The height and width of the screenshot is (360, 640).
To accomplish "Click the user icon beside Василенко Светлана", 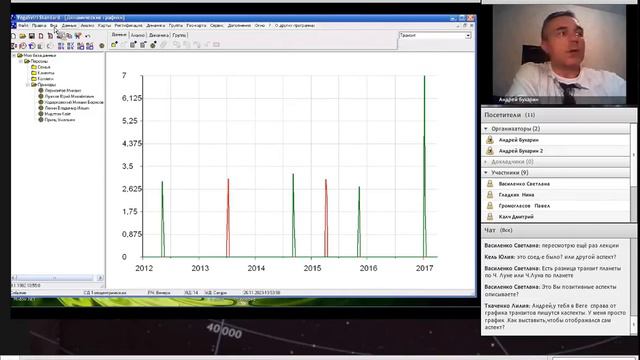I will click(x=490, y=184).
